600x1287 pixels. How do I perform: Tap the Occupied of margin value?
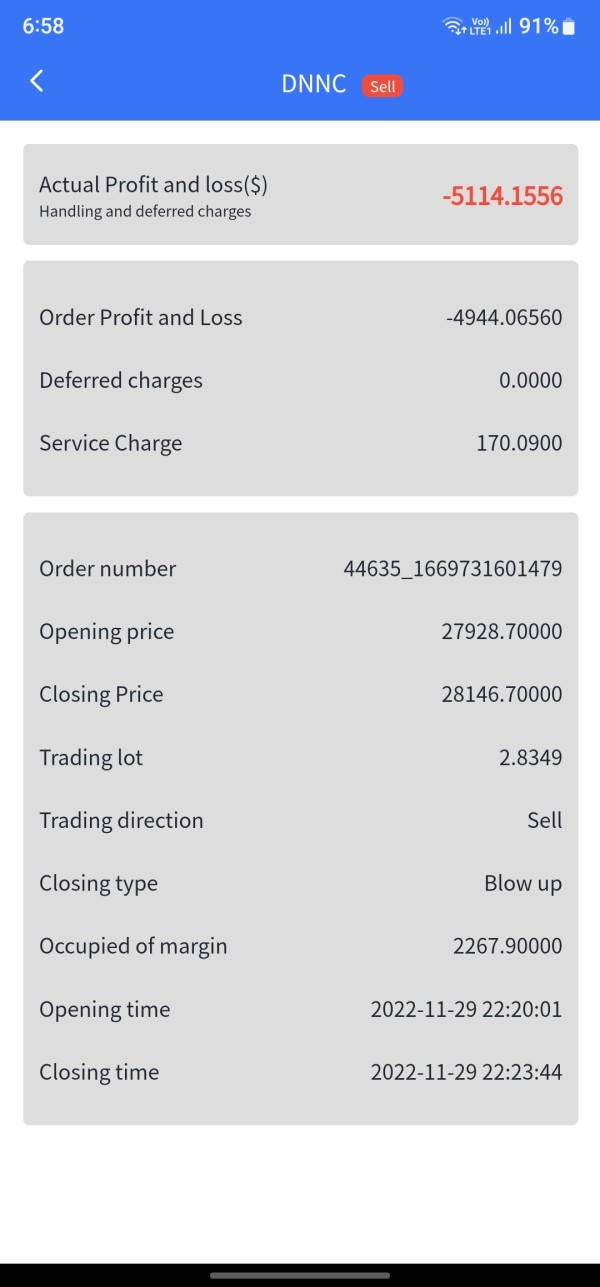(x=507, y=946)
